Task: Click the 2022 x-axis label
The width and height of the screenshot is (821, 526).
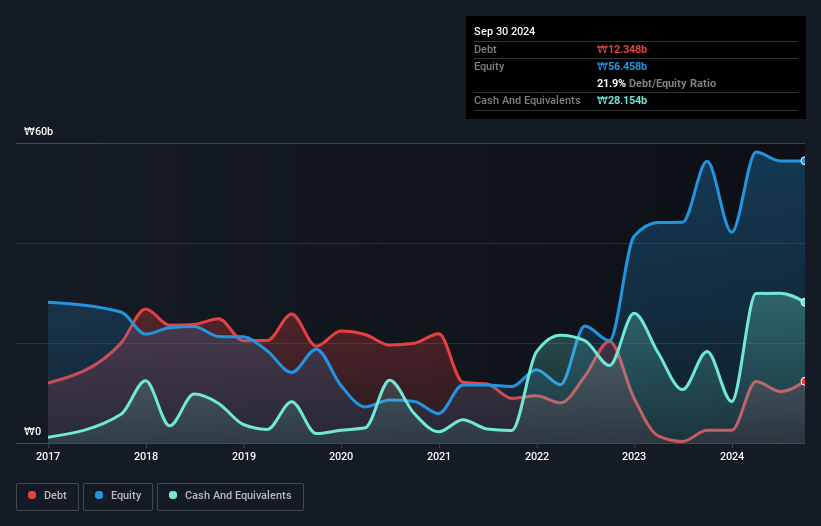Action: [537, 456]
